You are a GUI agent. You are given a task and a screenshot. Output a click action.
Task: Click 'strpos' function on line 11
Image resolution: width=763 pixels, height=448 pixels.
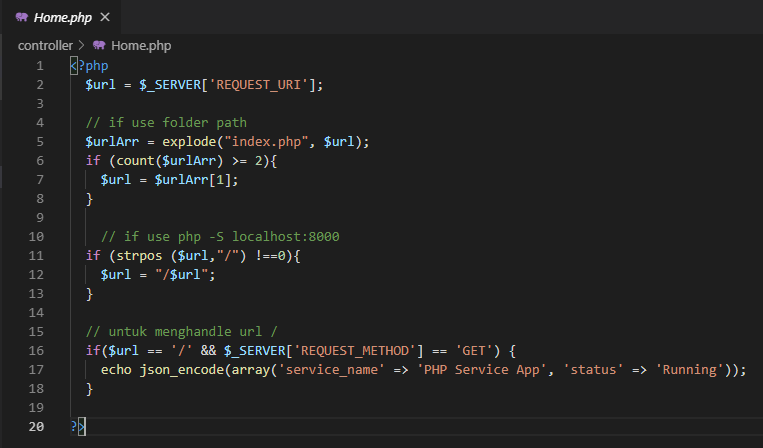(139, 256)
